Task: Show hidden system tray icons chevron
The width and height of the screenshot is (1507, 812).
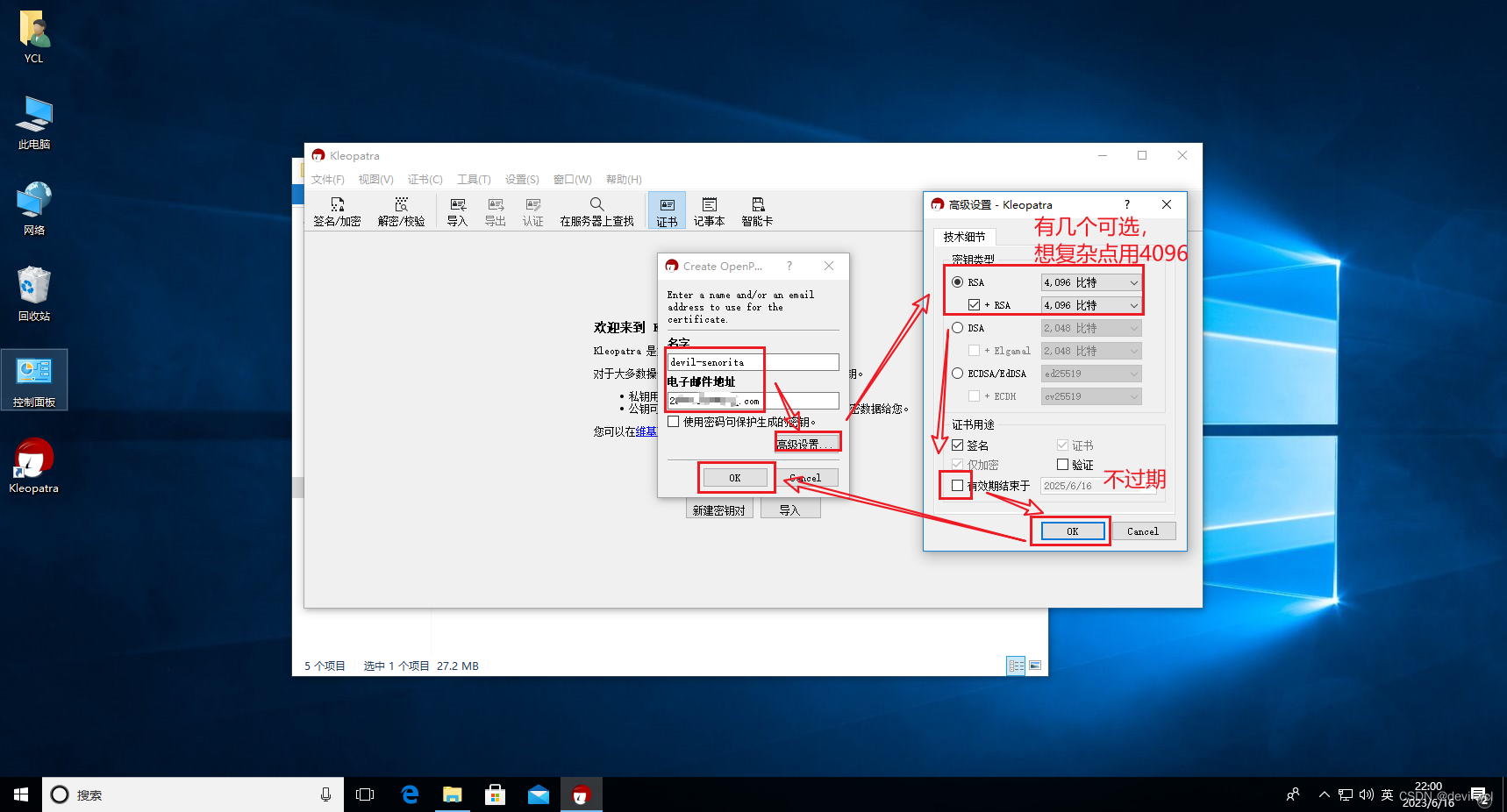Action: tap(1324, 794)
